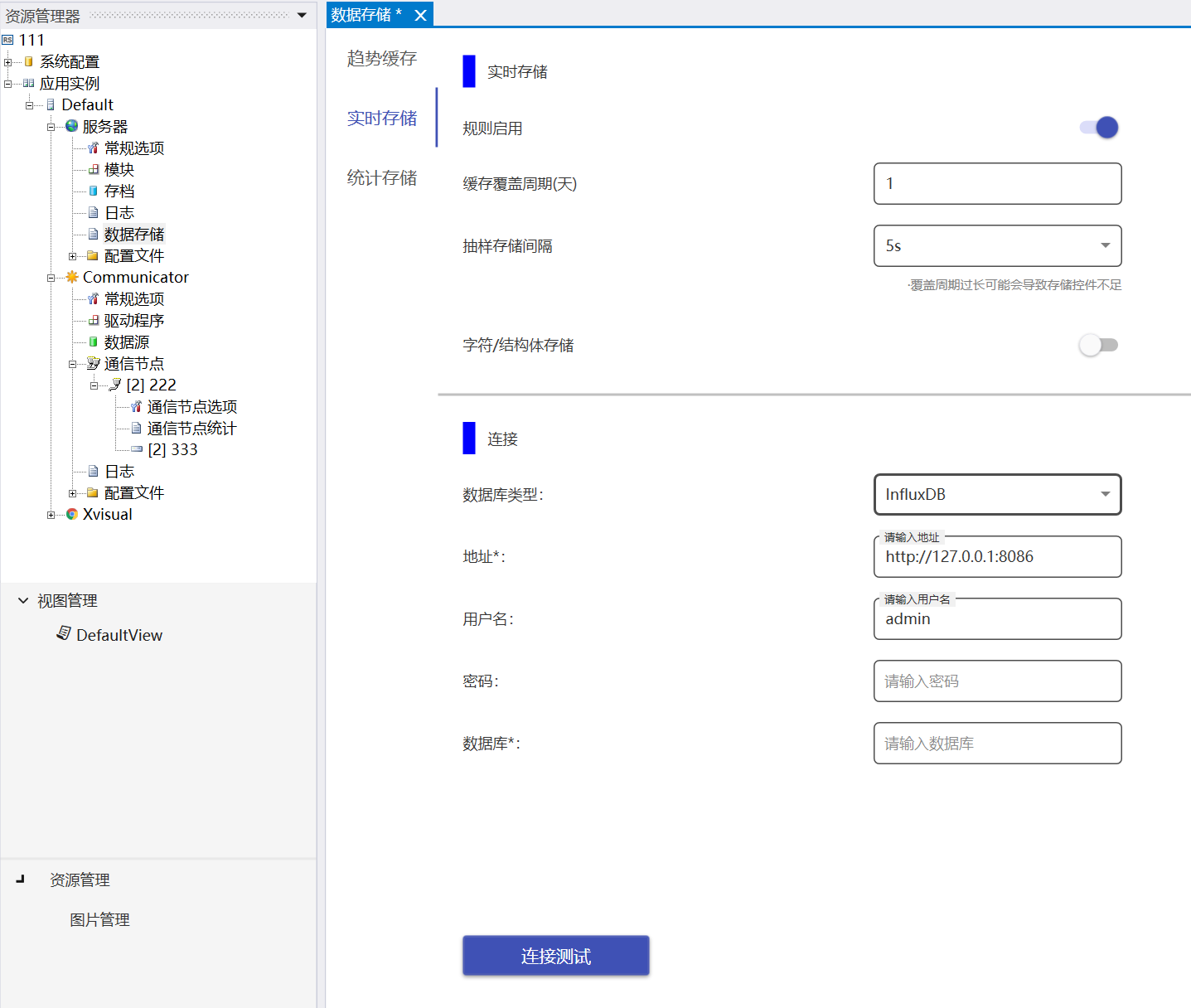Open the 抽样存储间隔 dropdown showing 5s
The height and width of the screenshot is (1008, 1191).
[997, 246]
